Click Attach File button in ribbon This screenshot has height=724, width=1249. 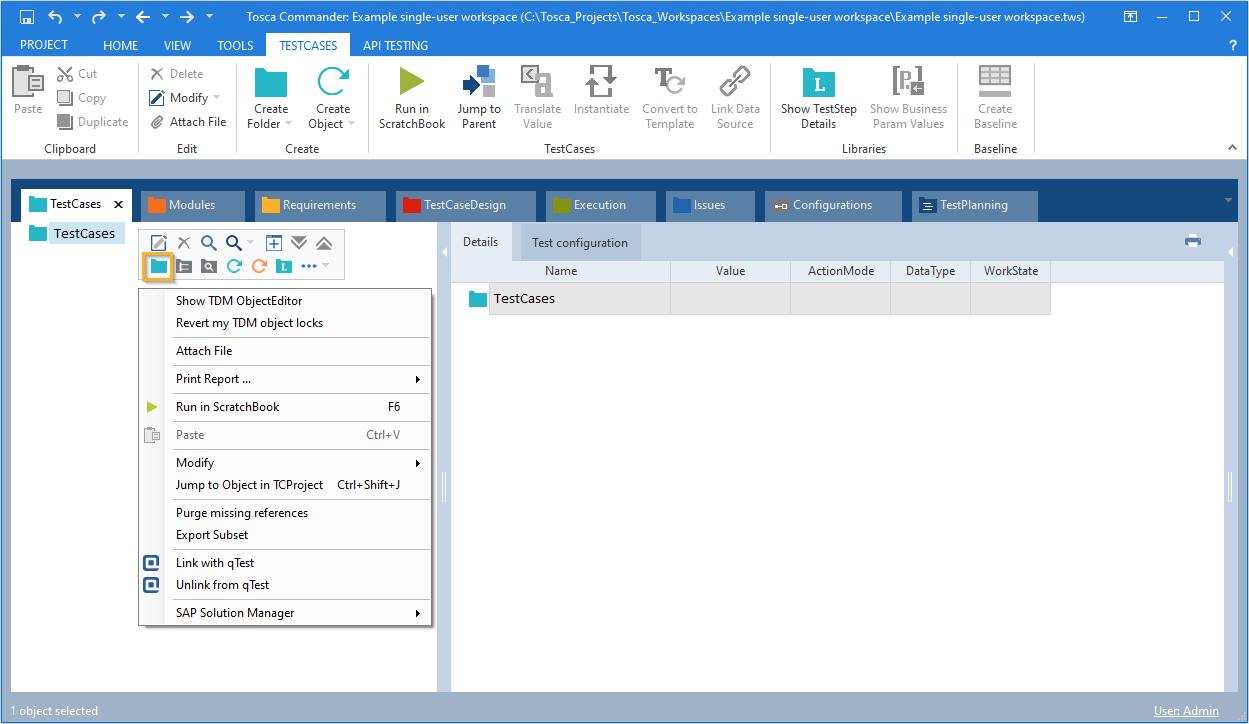pos(188,122)
